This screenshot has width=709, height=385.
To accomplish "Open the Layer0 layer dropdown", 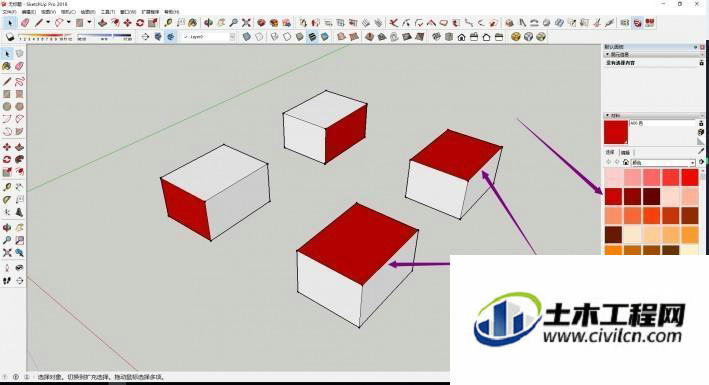I will pyautogui.click(x=209, y=37).
